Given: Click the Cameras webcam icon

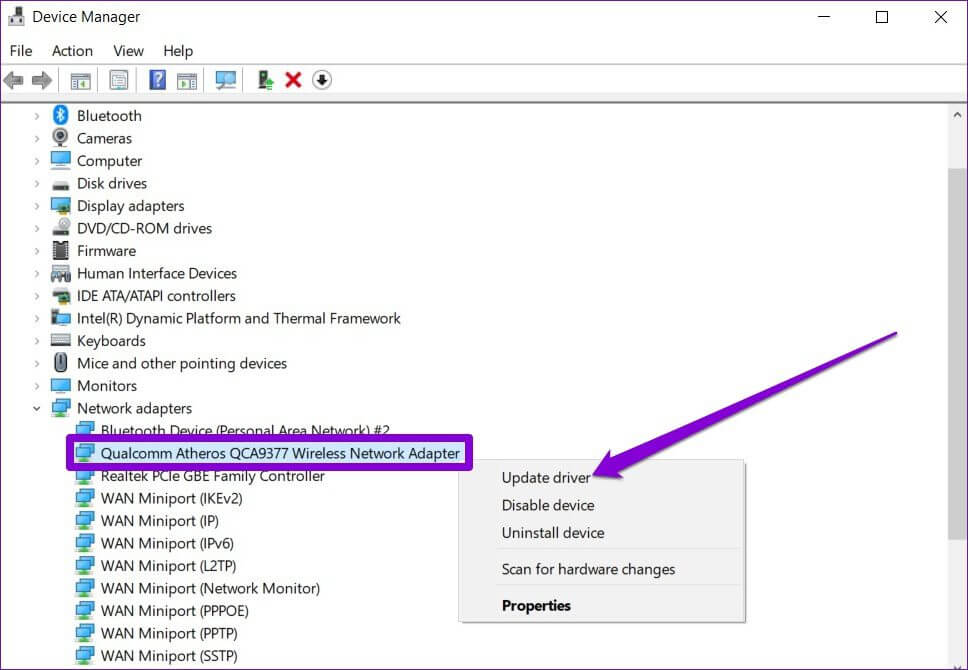Looking at the screenshot, I should (60, 138).
